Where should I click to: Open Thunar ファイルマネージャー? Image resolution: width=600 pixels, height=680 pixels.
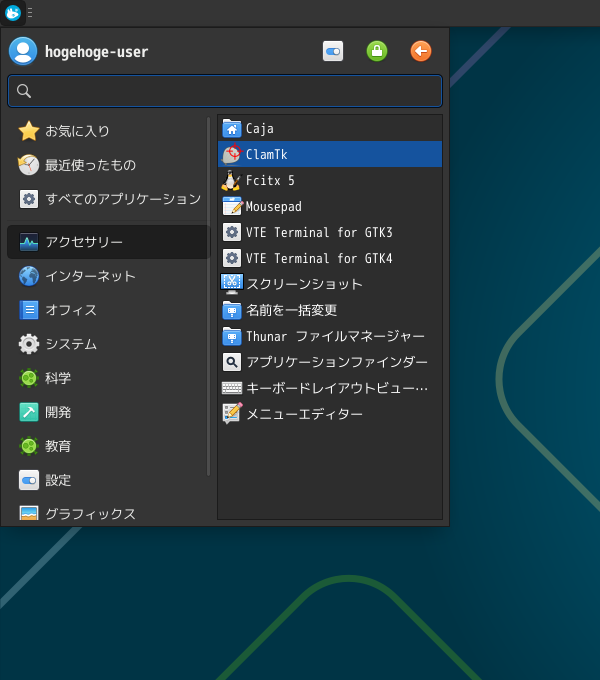click(x=330, y=336)
